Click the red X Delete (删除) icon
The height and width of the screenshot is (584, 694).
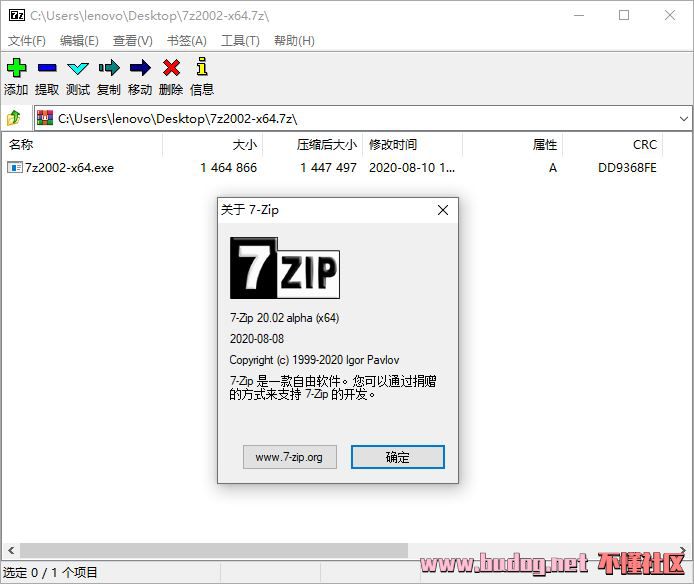(x=171, y=68)
